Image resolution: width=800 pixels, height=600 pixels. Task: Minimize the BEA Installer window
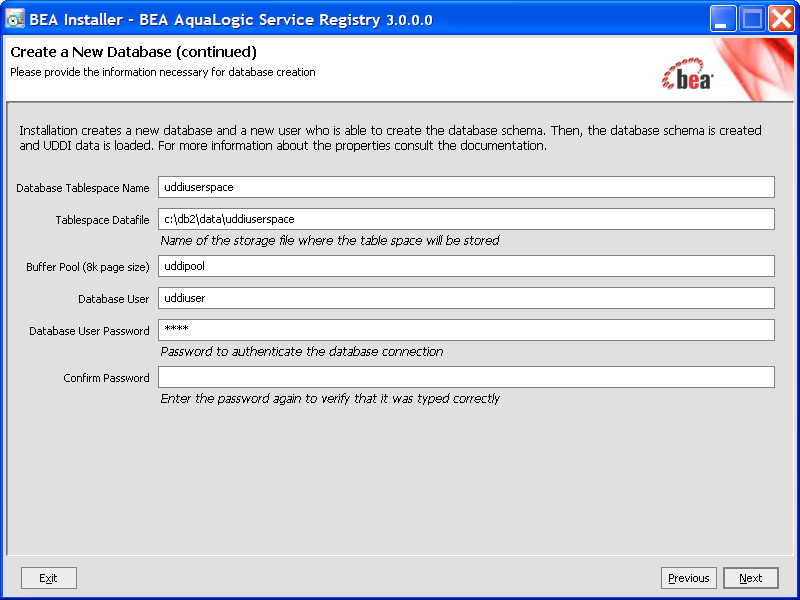(x=723, y=19)
